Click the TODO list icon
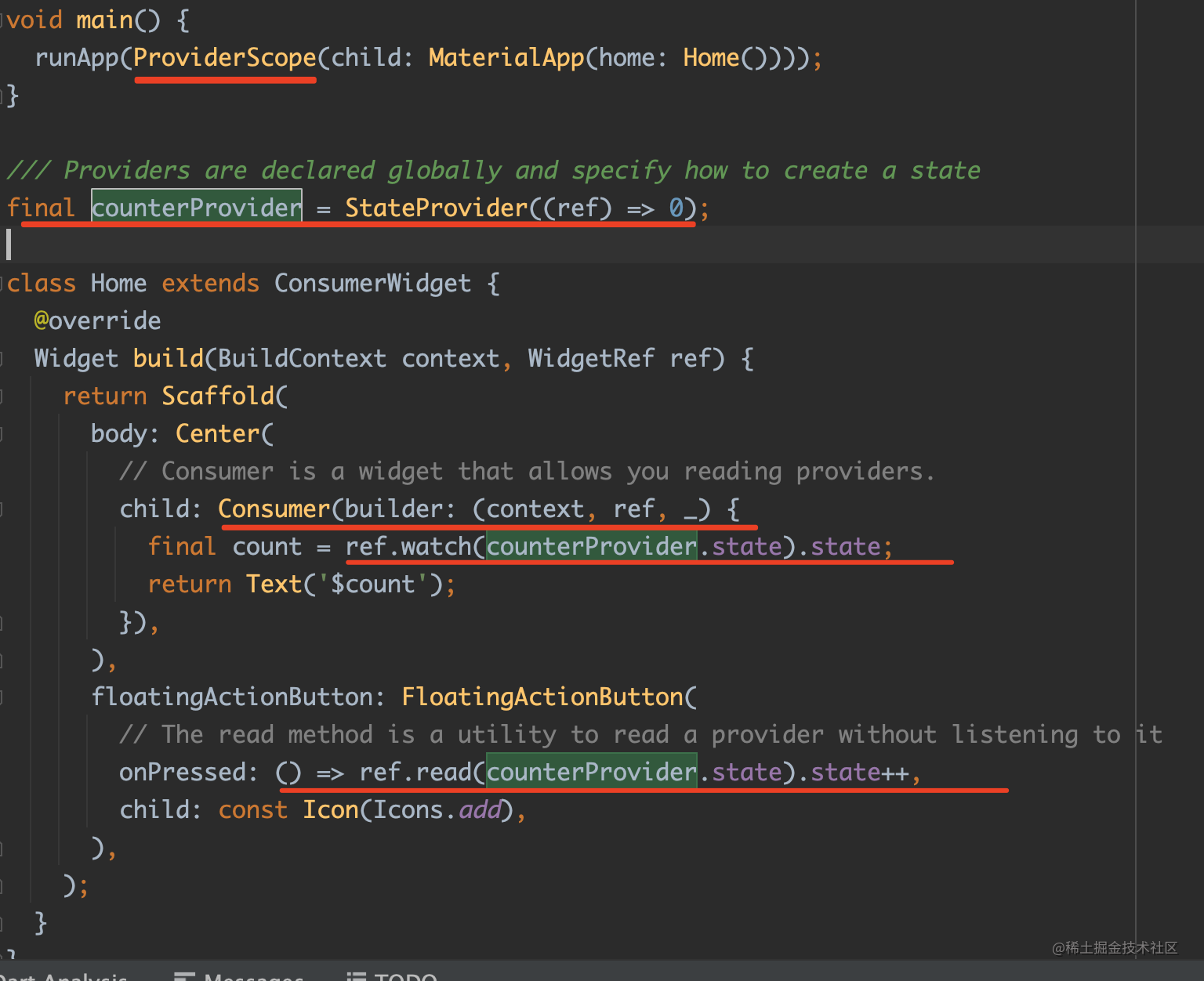Screen dimensions: 1204x981 pos(357,976)
